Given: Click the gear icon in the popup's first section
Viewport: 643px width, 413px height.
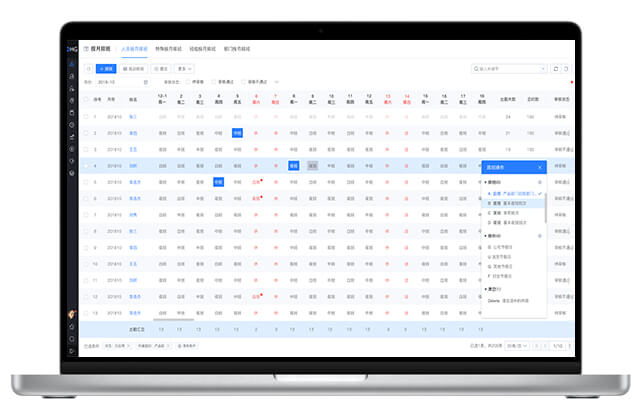Looking at the screenshot, I should (x=540, y=183).
